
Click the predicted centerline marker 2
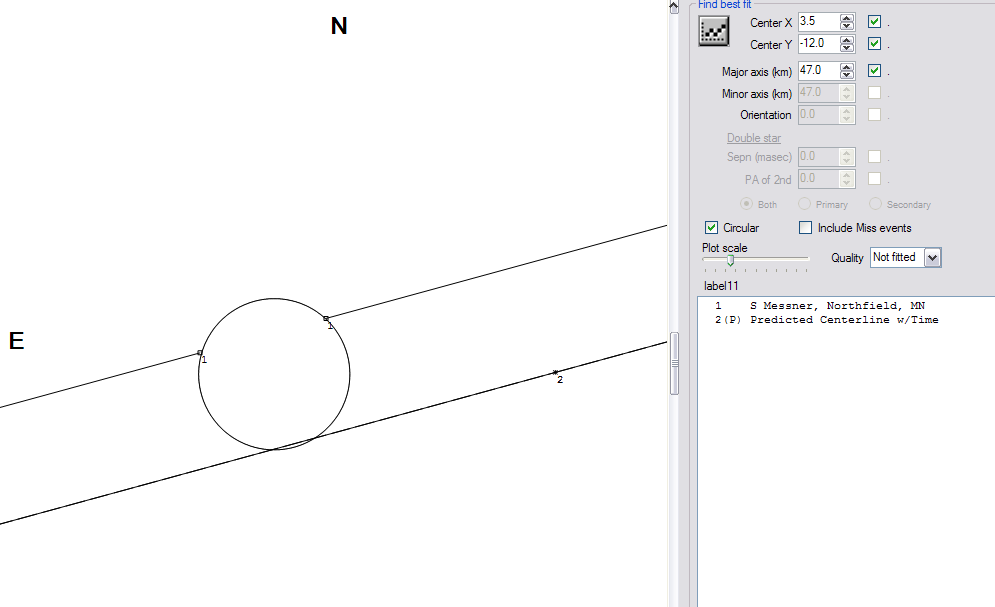point(555,372)
